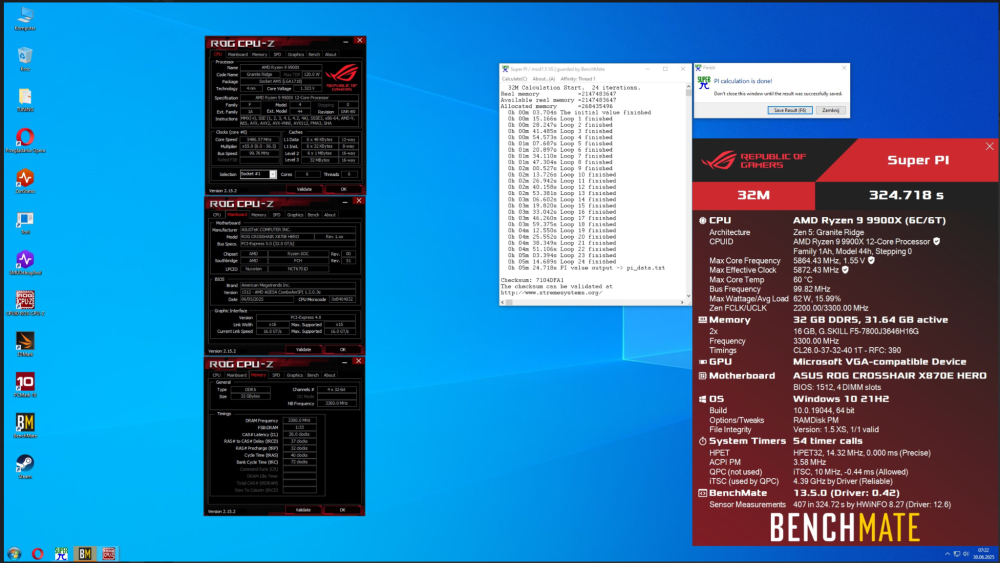Click Validate in bottom CPU-Z Memory window
1000x563 pixels.
(303, 510)
